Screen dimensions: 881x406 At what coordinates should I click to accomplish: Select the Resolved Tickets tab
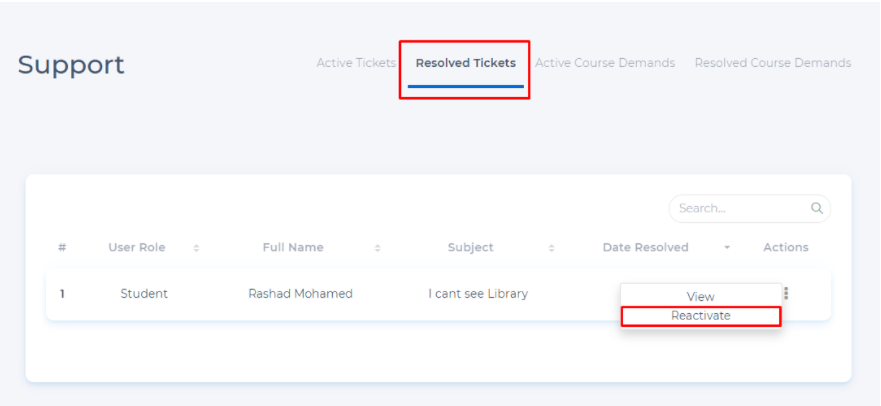pos(465,63)
